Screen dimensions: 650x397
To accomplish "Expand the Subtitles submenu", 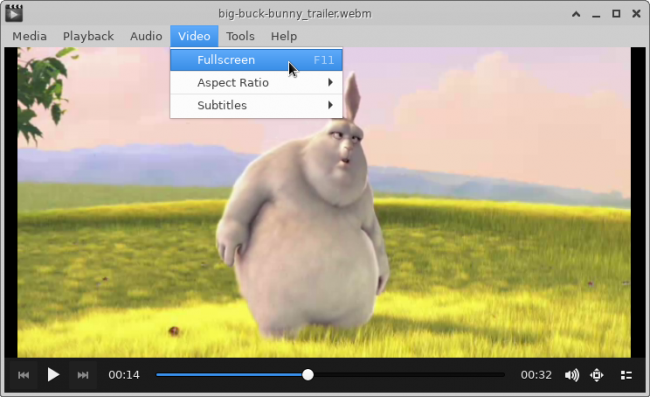I will pyautogui.click(x=256, y=105).
